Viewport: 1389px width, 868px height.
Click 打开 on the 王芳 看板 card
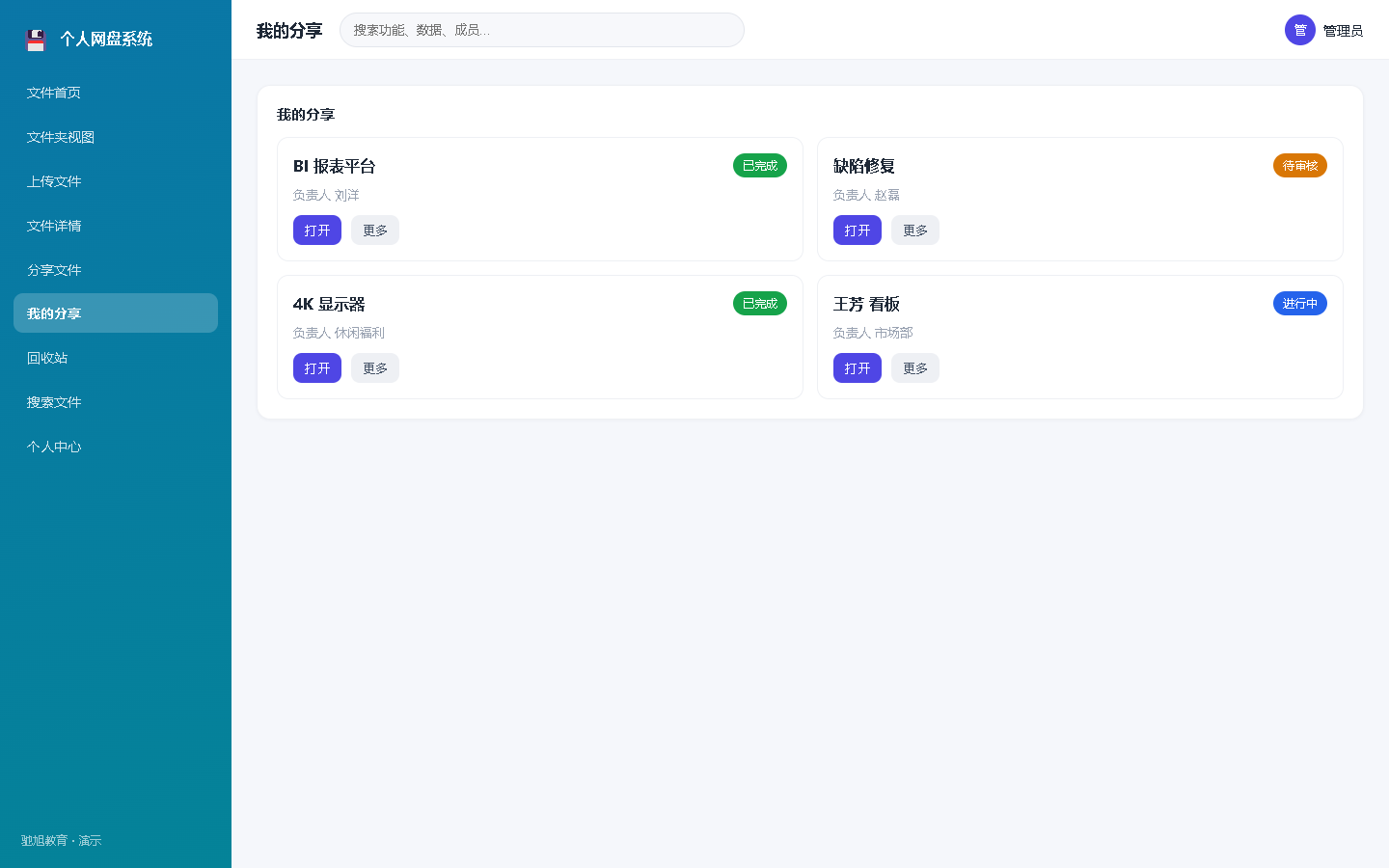(858, 368)
